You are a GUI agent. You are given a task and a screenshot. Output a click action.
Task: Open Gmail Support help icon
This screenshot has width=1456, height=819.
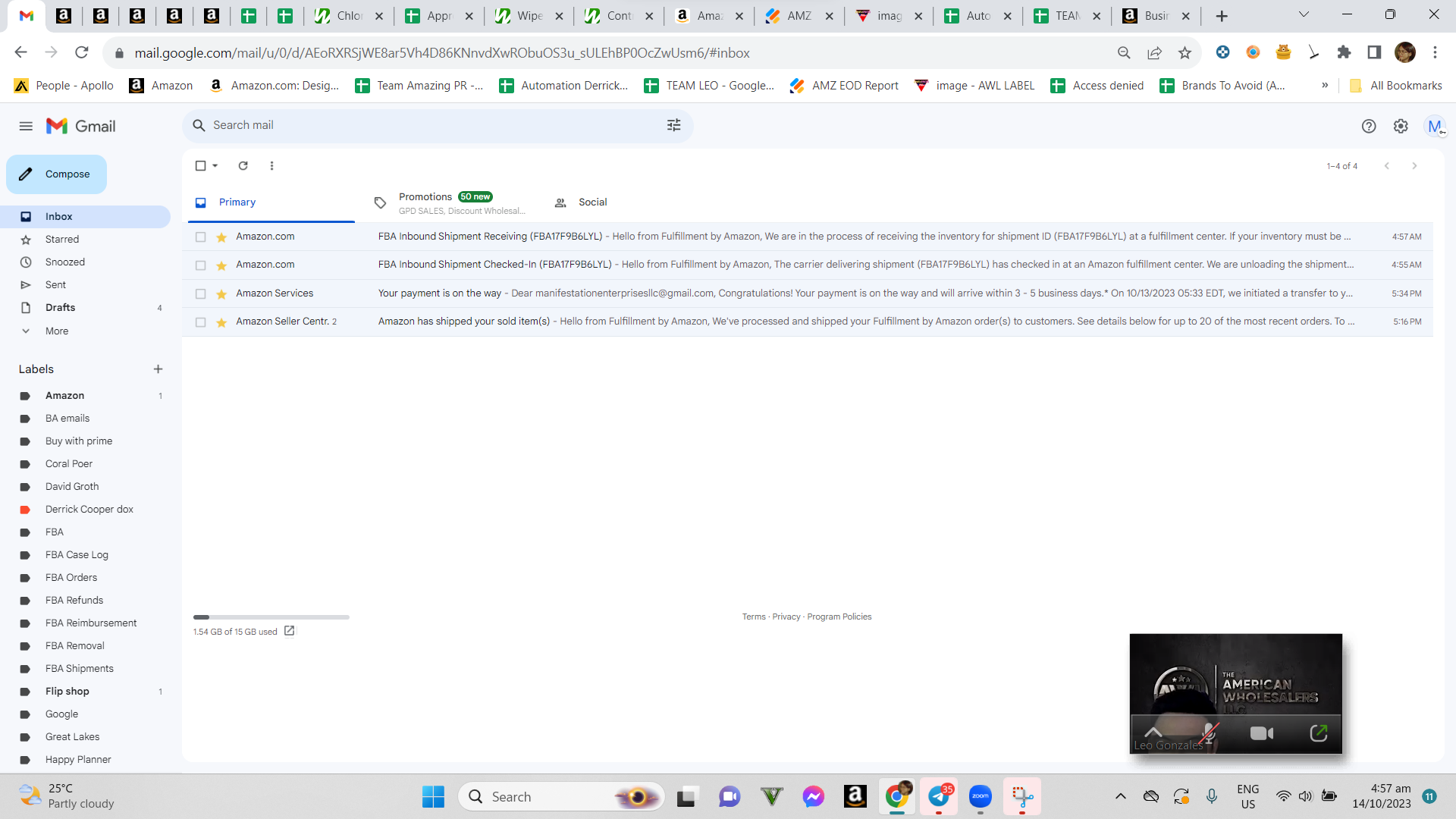[x=1369, y=127]
